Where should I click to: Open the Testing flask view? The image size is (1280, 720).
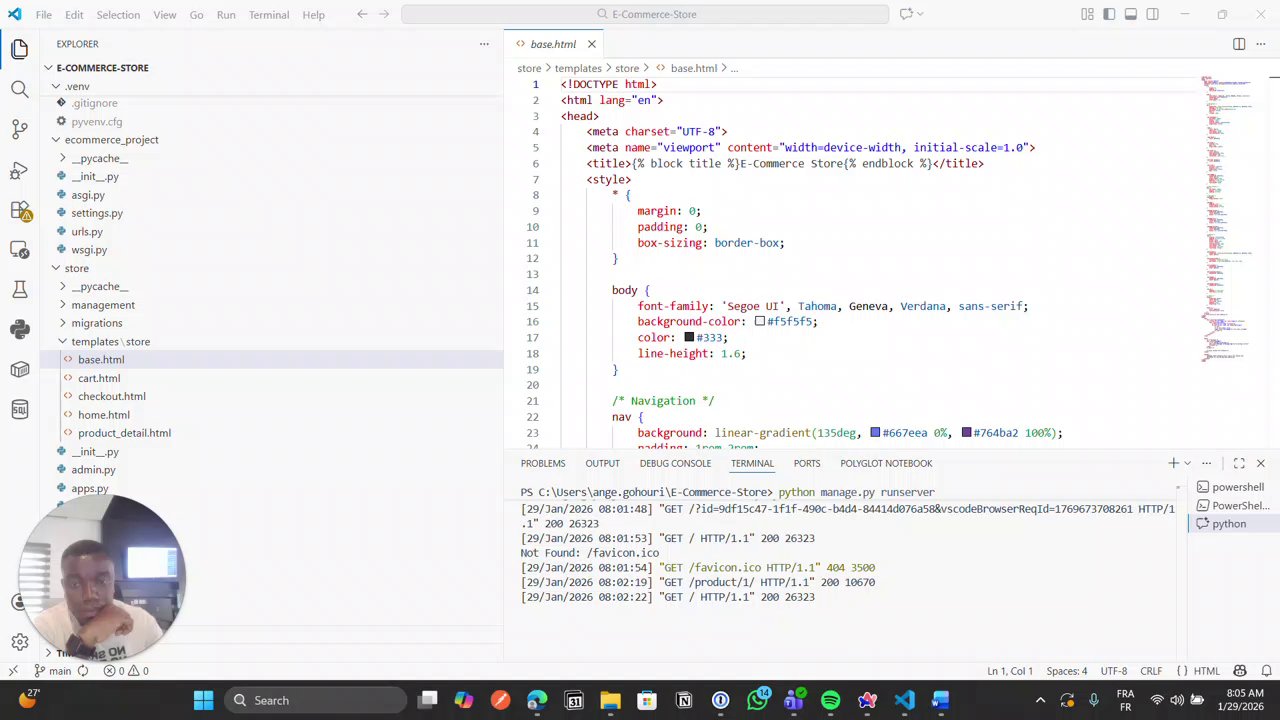[19, 290]
